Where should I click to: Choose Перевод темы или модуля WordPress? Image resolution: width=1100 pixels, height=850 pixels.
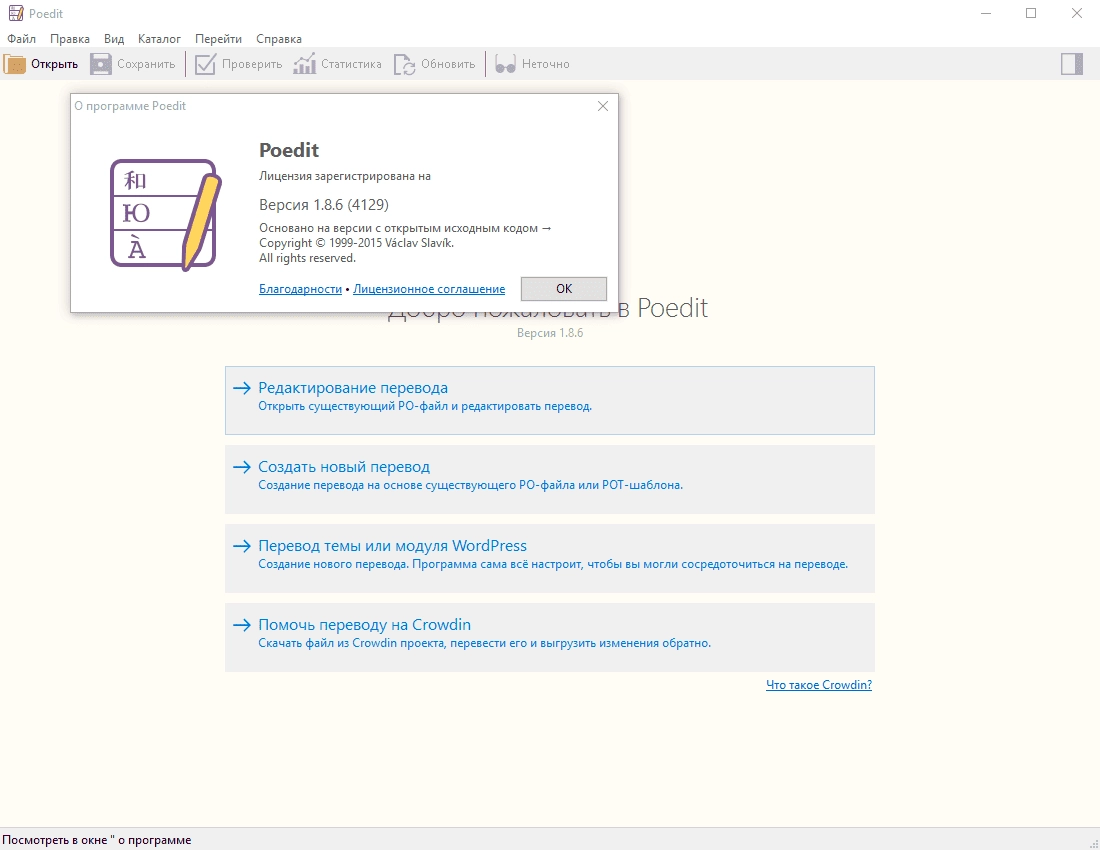[550, 558]
